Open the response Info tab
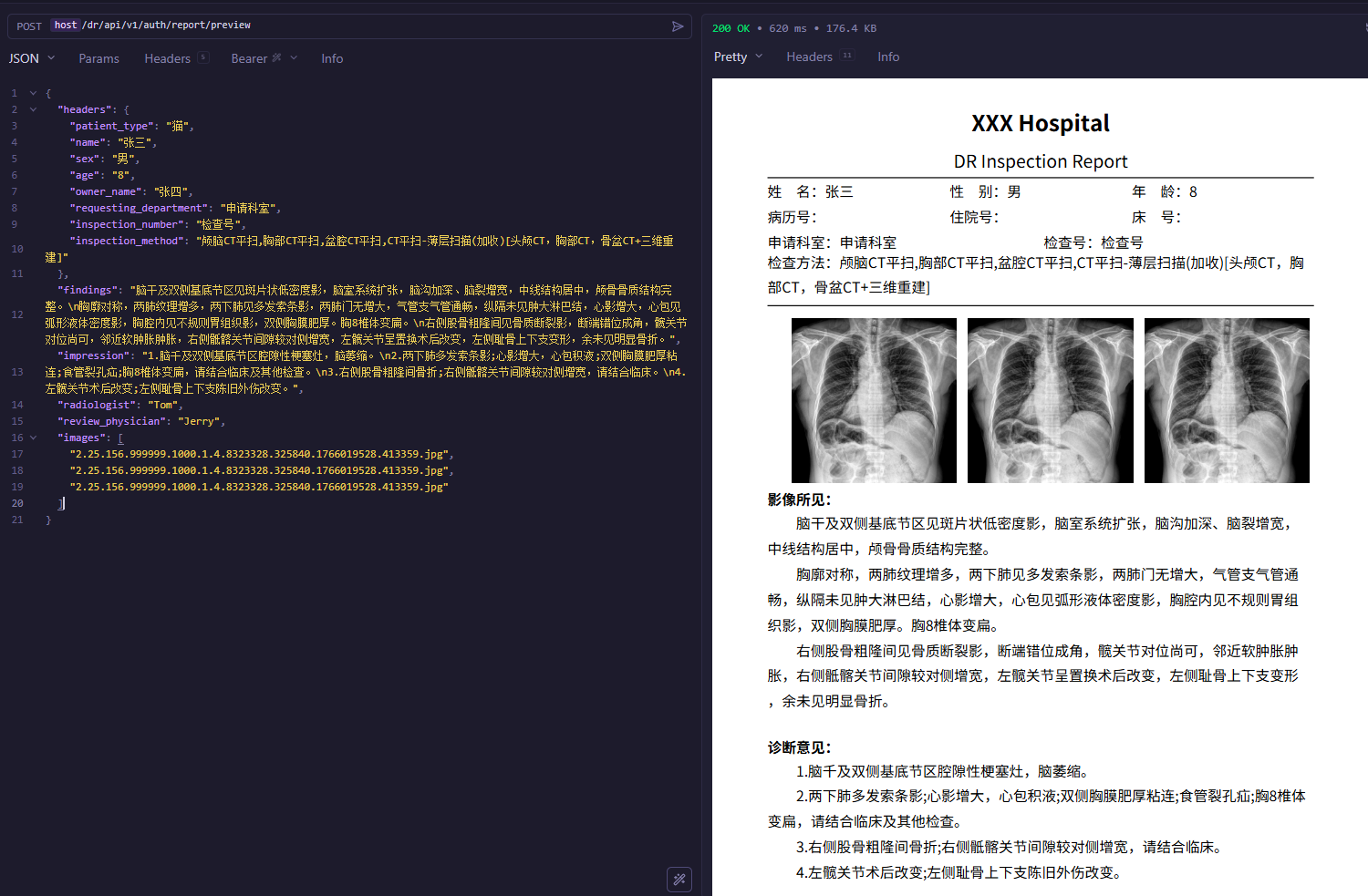Viewport: 1368px width, 896px height. pyautogui.click(x=888, y=57)
